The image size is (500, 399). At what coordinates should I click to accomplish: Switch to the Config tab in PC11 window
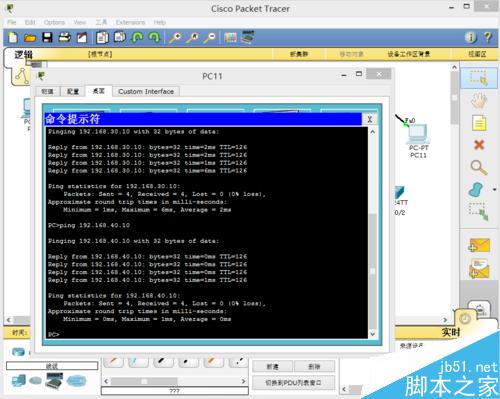73,91
